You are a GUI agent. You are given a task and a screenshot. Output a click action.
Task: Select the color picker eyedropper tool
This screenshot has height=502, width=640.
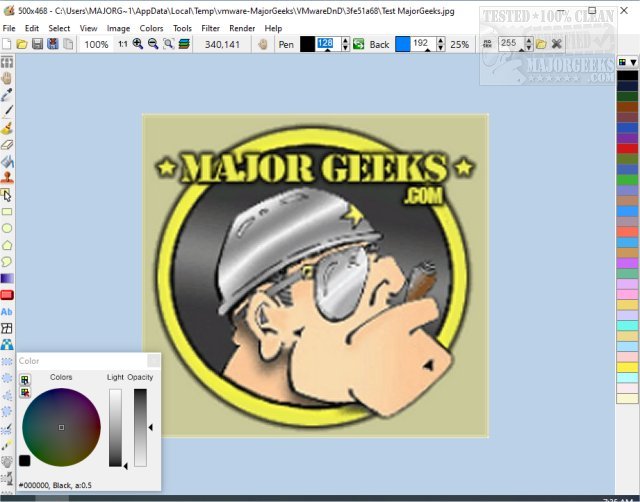(7, 95)
